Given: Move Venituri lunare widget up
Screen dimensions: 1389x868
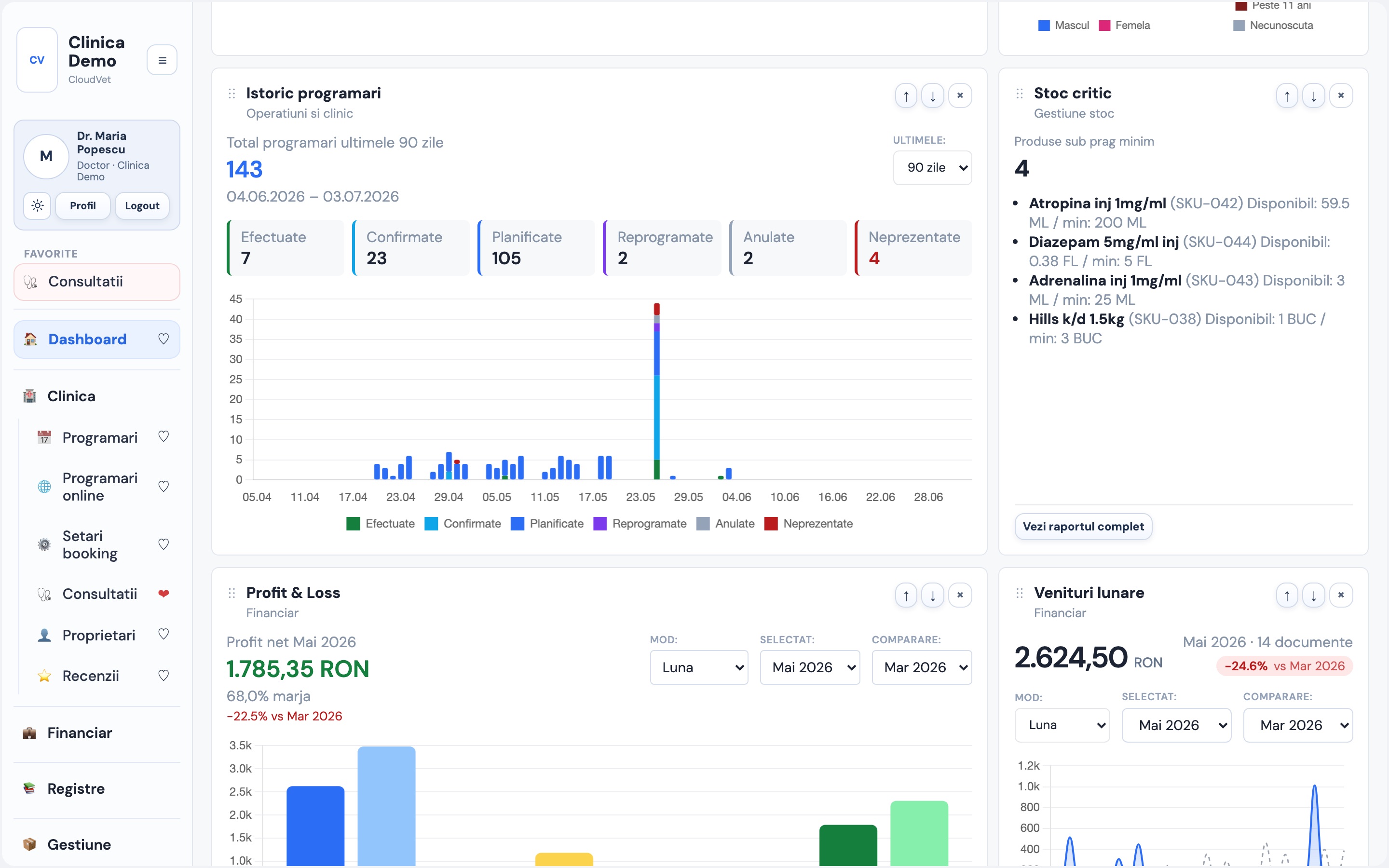Looking at the screenshot, I should [1287, 596].
